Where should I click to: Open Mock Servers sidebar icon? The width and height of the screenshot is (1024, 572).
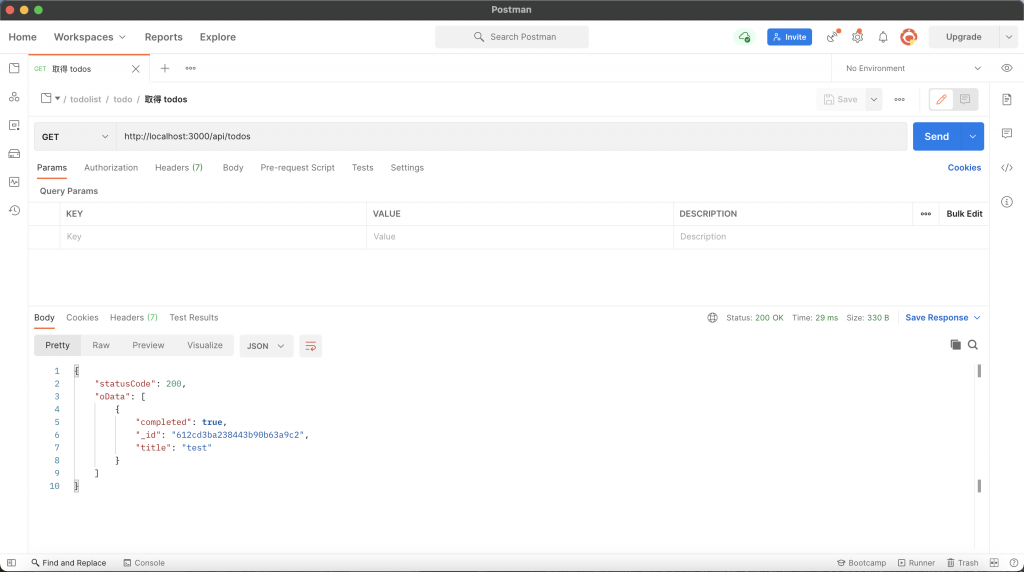pos(14,153)
